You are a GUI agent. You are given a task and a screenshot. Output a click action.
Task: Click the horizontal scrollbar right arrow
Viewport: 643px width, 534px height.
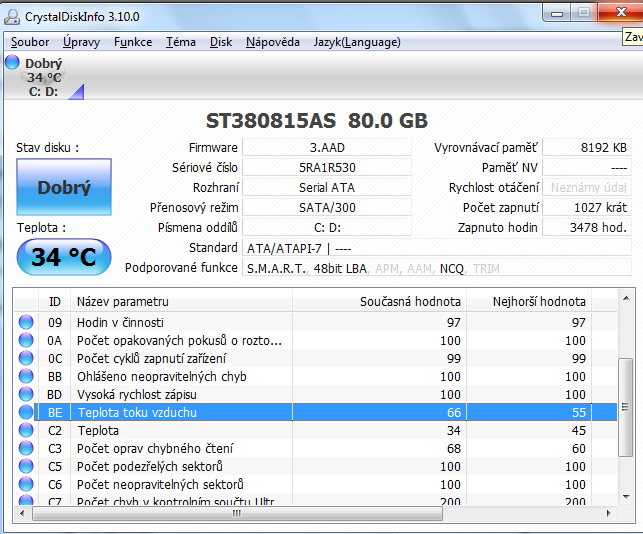pos(609,516)
